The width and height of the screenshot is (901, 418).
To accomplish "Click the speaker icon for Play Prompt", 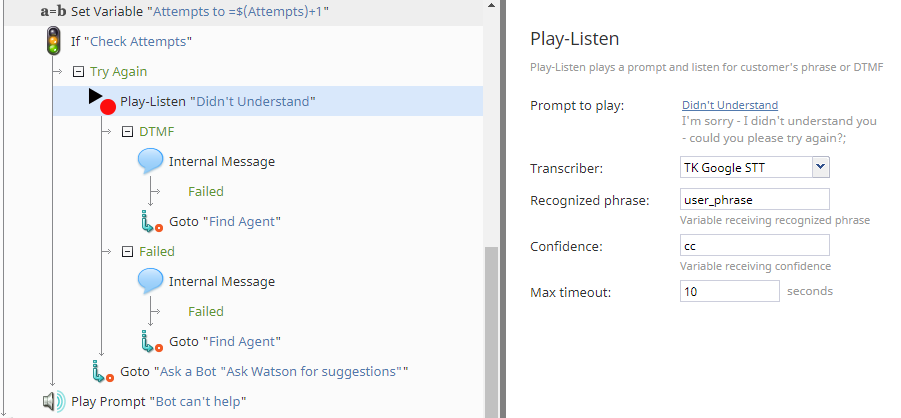I will coord(53,402).
